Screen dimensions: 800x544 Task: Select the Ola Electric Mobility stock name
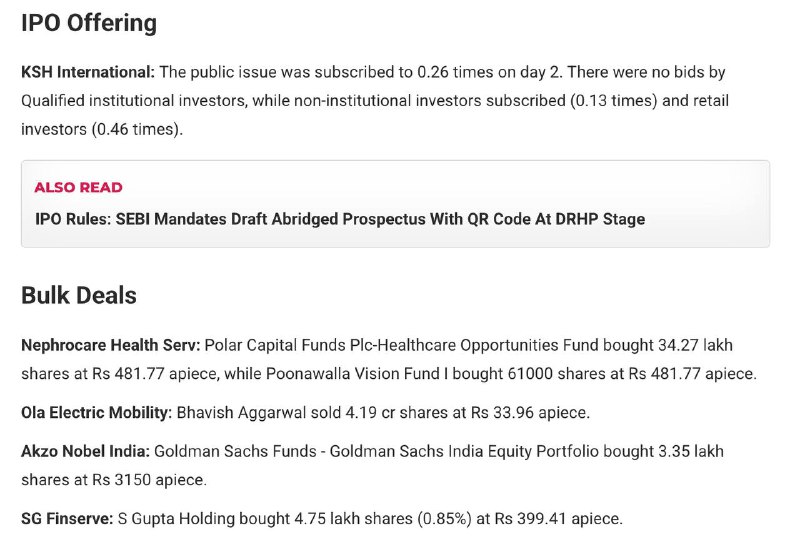click(96, 412)
